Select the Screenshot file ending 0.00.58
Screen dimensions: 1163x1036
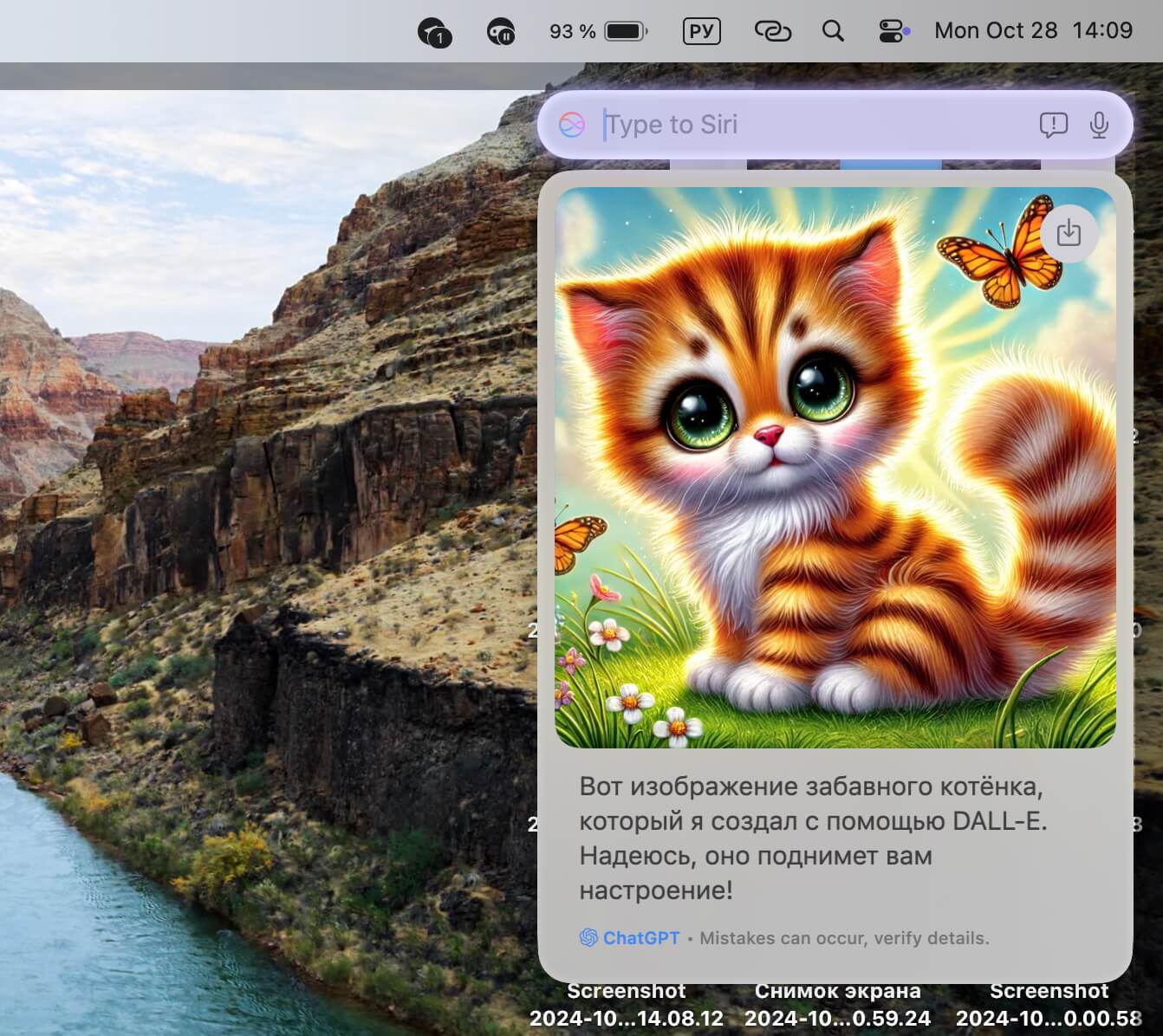(1049, 1005)
